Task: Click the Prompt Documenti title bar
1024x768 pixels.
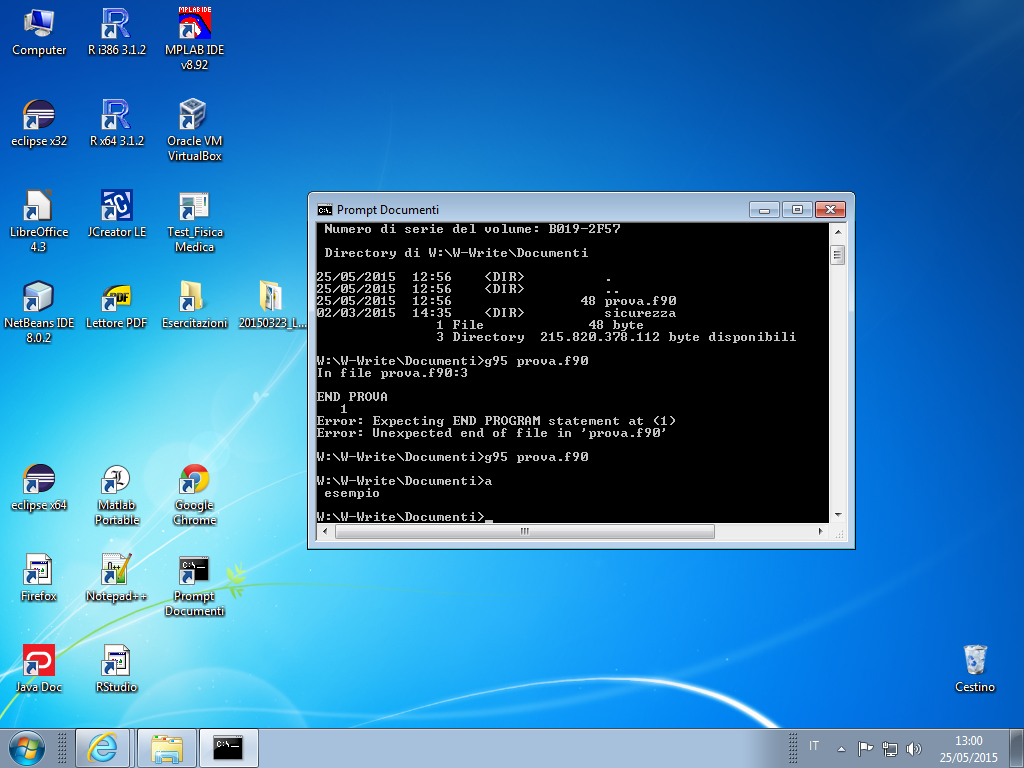Action: (x=540, y=210)
